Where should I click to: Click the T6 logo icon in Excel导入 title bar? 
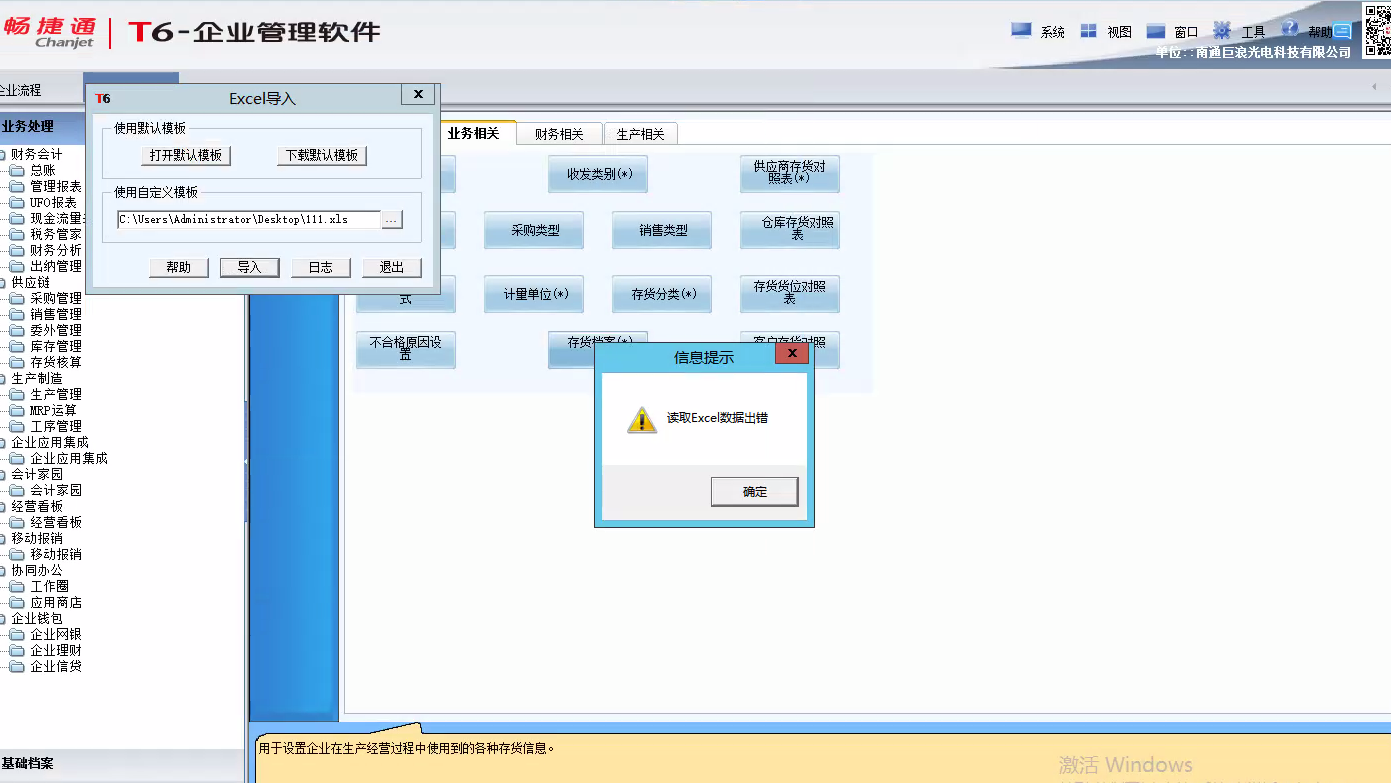pyautogui.click(x=103, y=98)
